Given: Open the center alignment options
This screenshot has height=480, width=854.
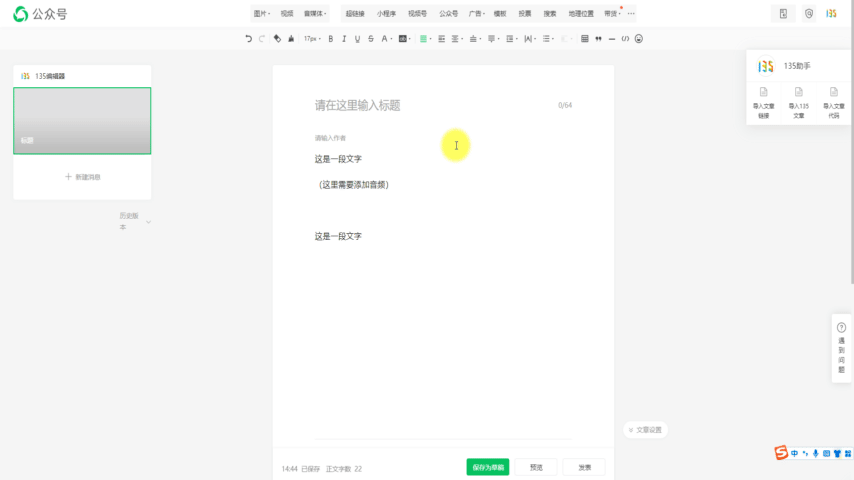Looking at the screenshot, I should [455, 39].
